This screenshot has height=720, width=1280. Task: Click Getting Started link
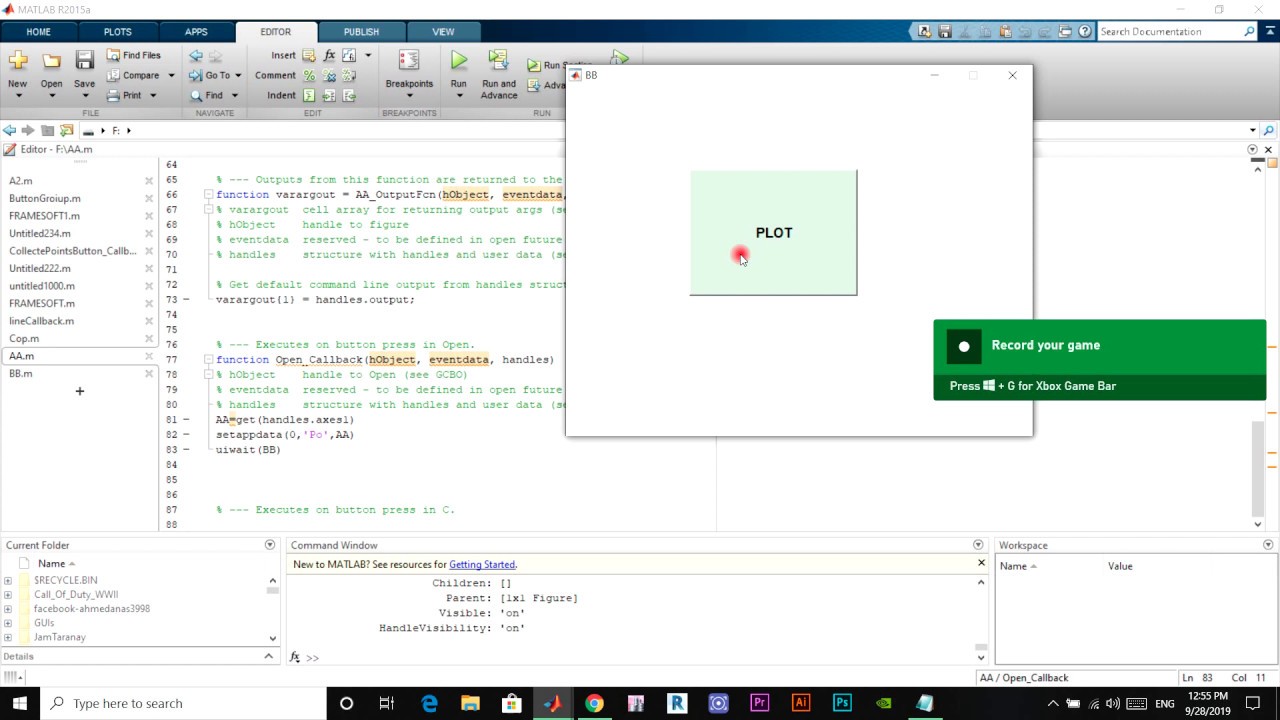(x=482, y=565)
